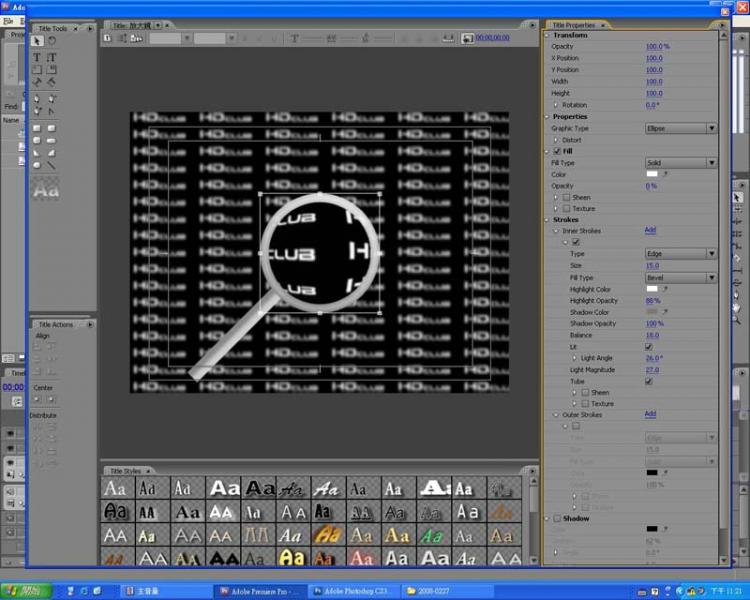Select the Rectangle shape tool
The image size is (750, 600).
click(37, 128)
